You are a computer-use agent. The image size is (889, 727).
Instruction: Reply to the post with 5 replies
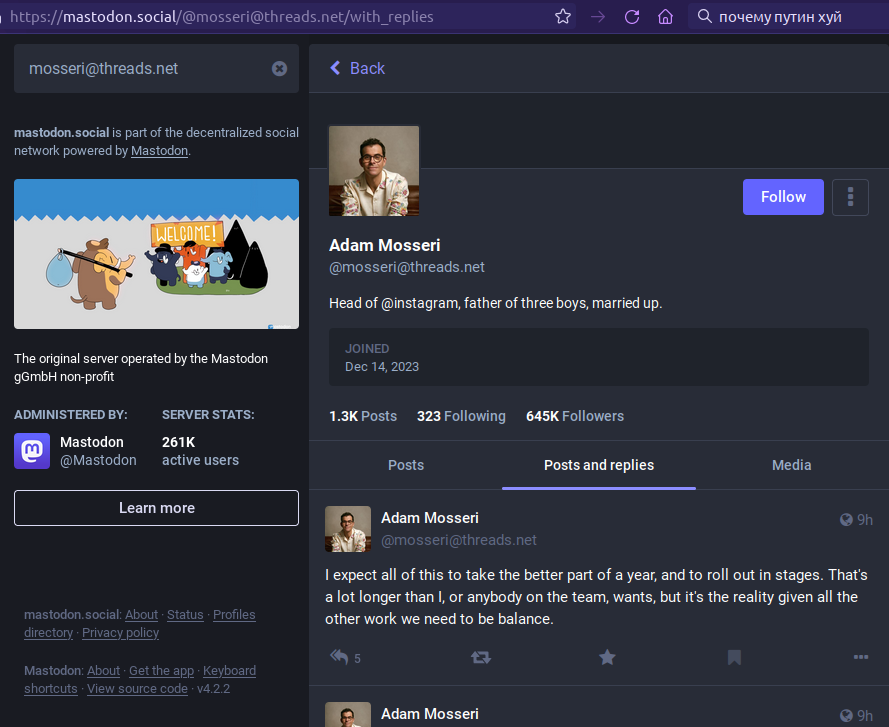[339, 657]
